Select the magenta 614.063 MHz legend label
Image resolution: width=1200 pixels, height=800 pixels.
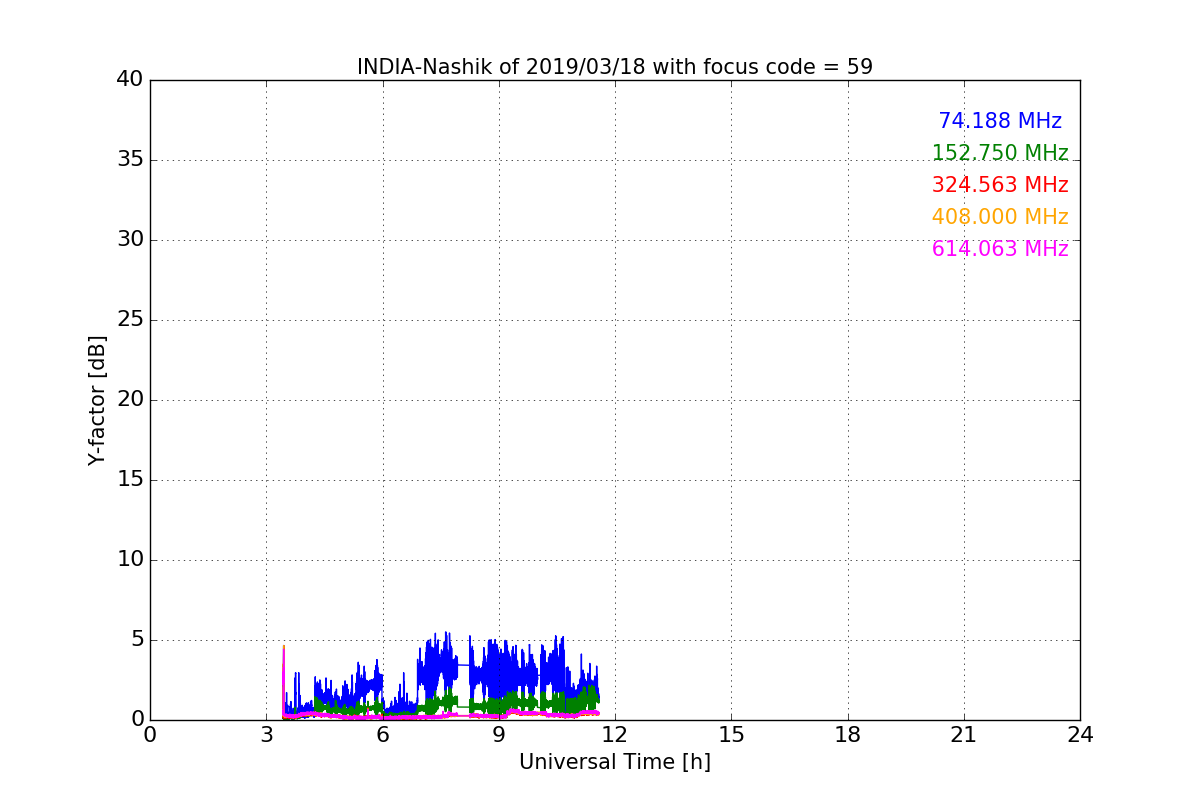point(1000,249)
